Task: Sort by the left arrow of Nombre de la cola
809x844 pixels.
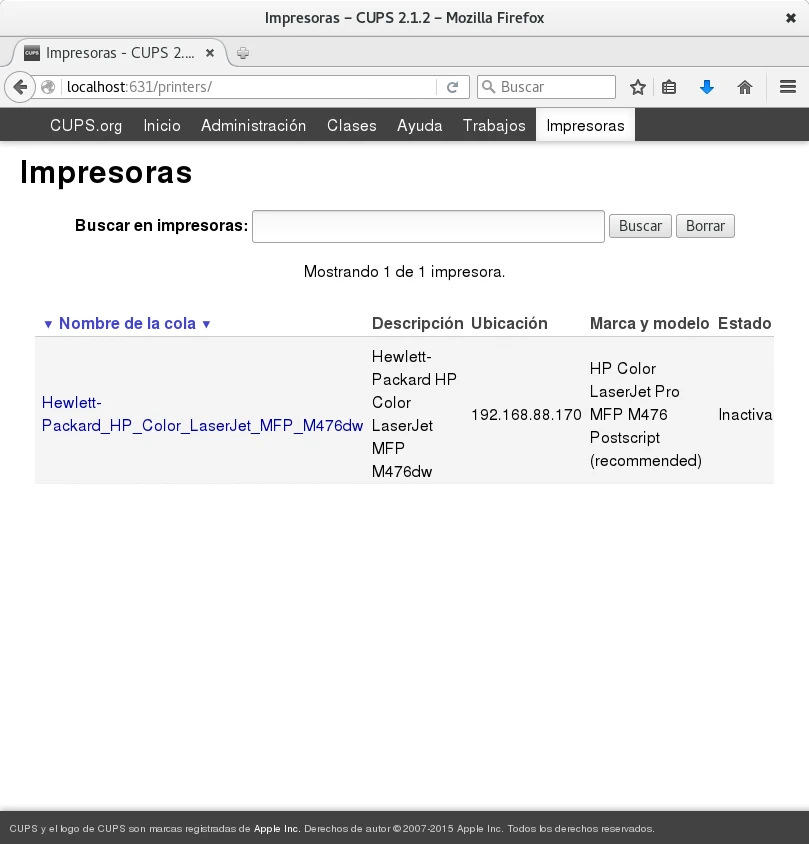Action: [x=48, y=324]
